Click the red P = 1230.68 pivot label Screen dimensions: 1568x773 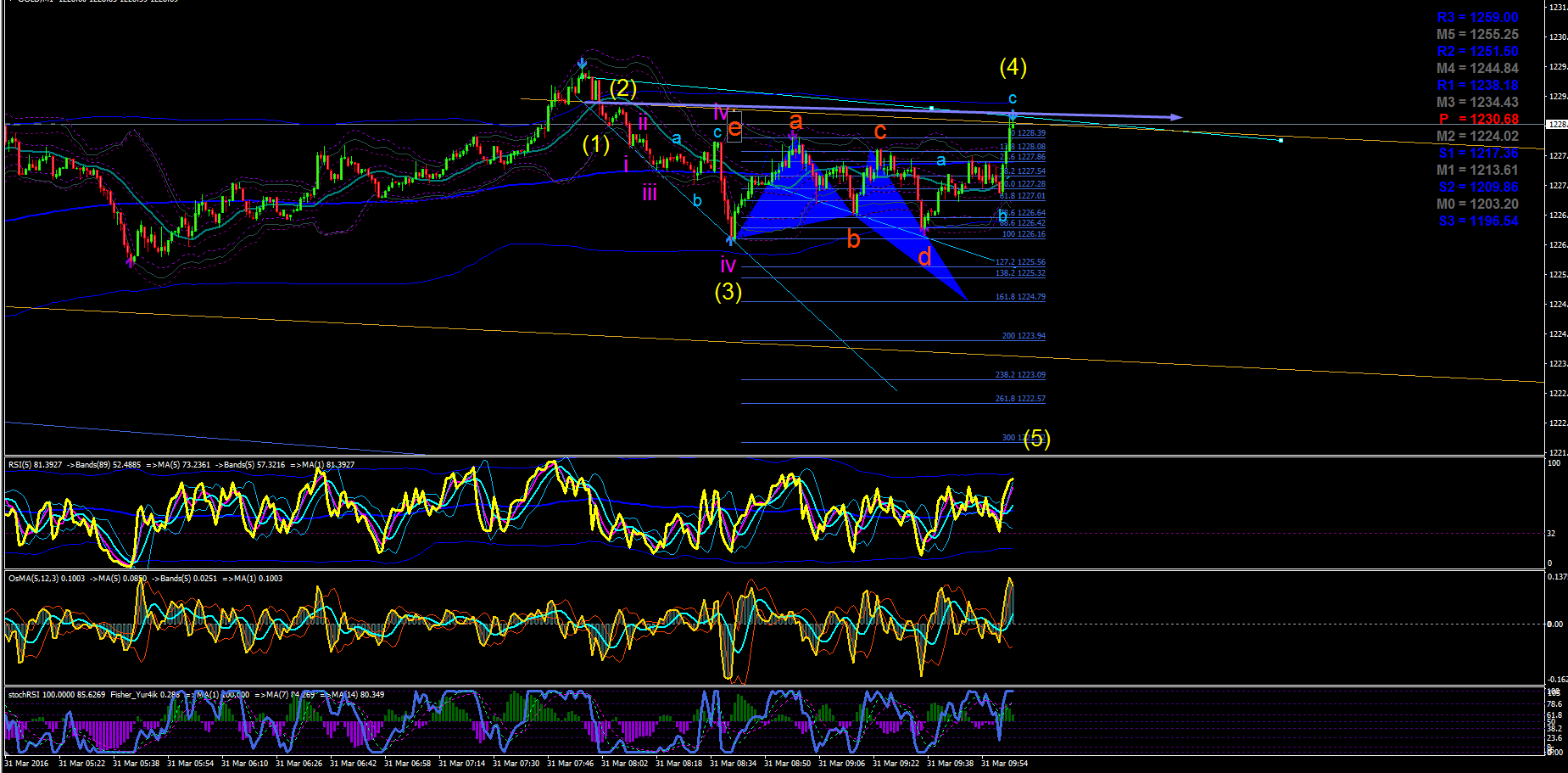(x=1479, y=119)
